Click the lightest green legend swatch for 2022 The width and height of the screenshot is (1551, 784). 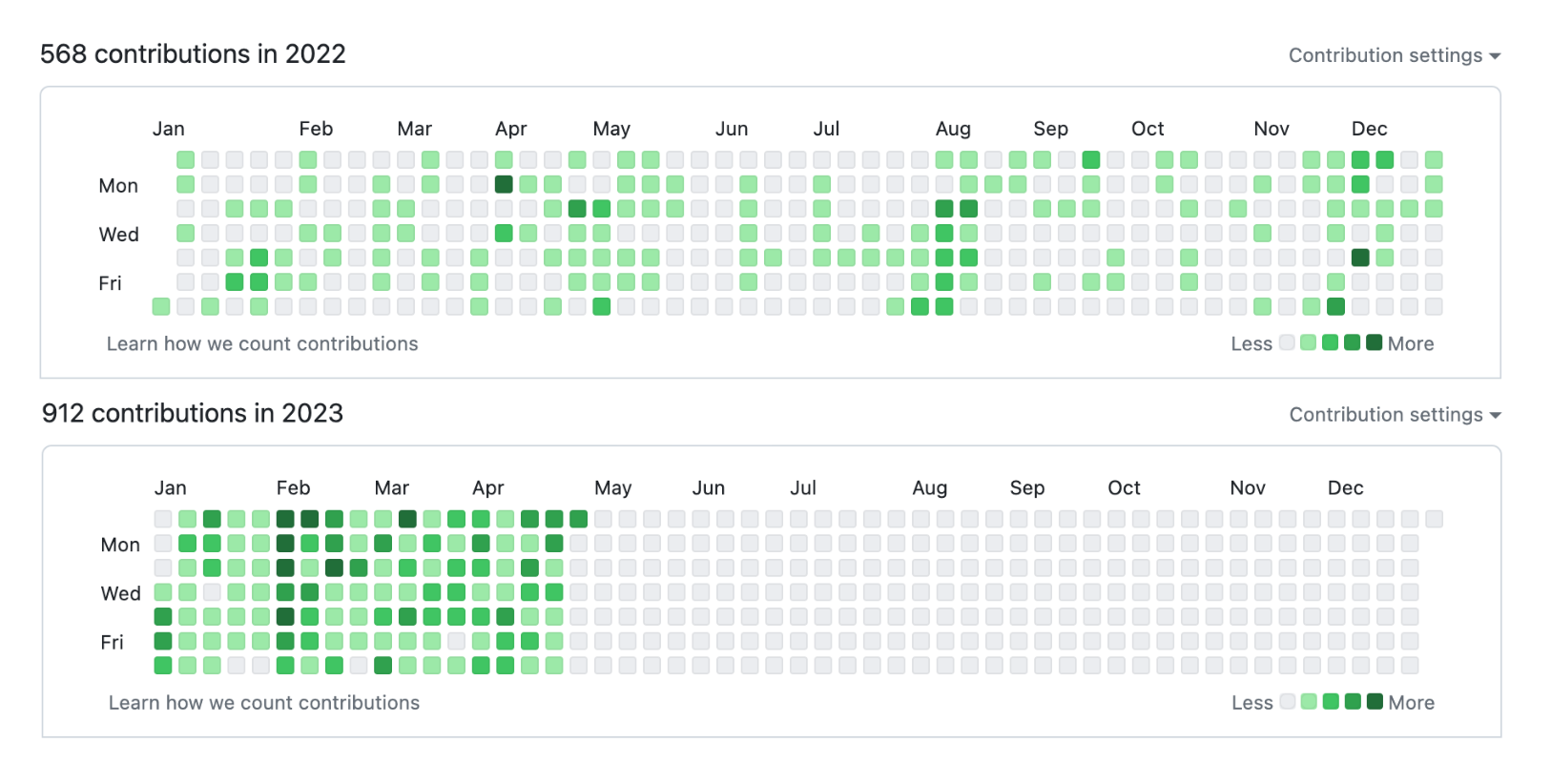[1309, 342]
